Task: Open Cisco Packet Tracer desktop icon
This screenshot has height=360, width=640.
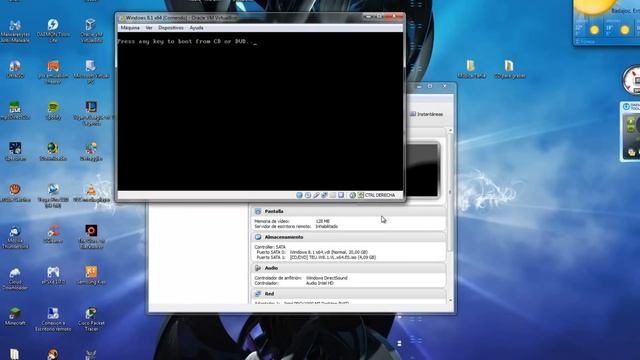Action: (91, 319)
